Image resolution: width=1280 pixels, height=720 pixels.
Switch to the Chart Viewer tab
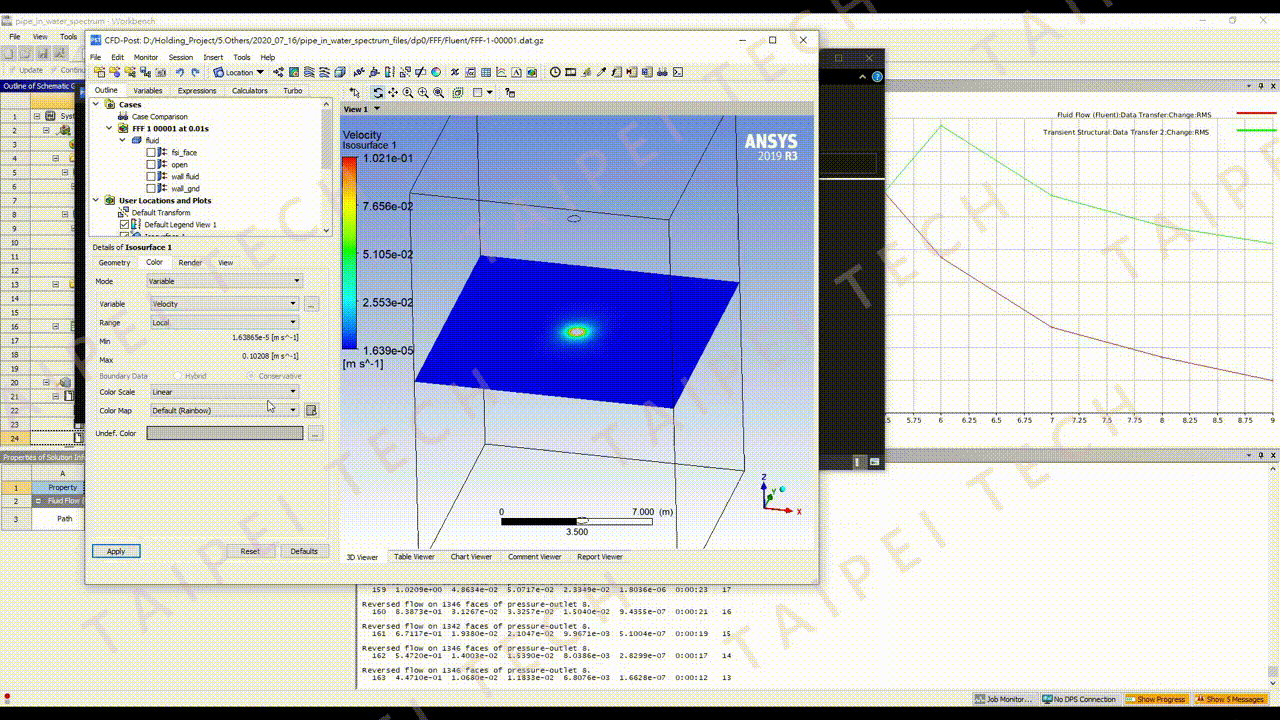pyautogui.click(x=471, y=557)
